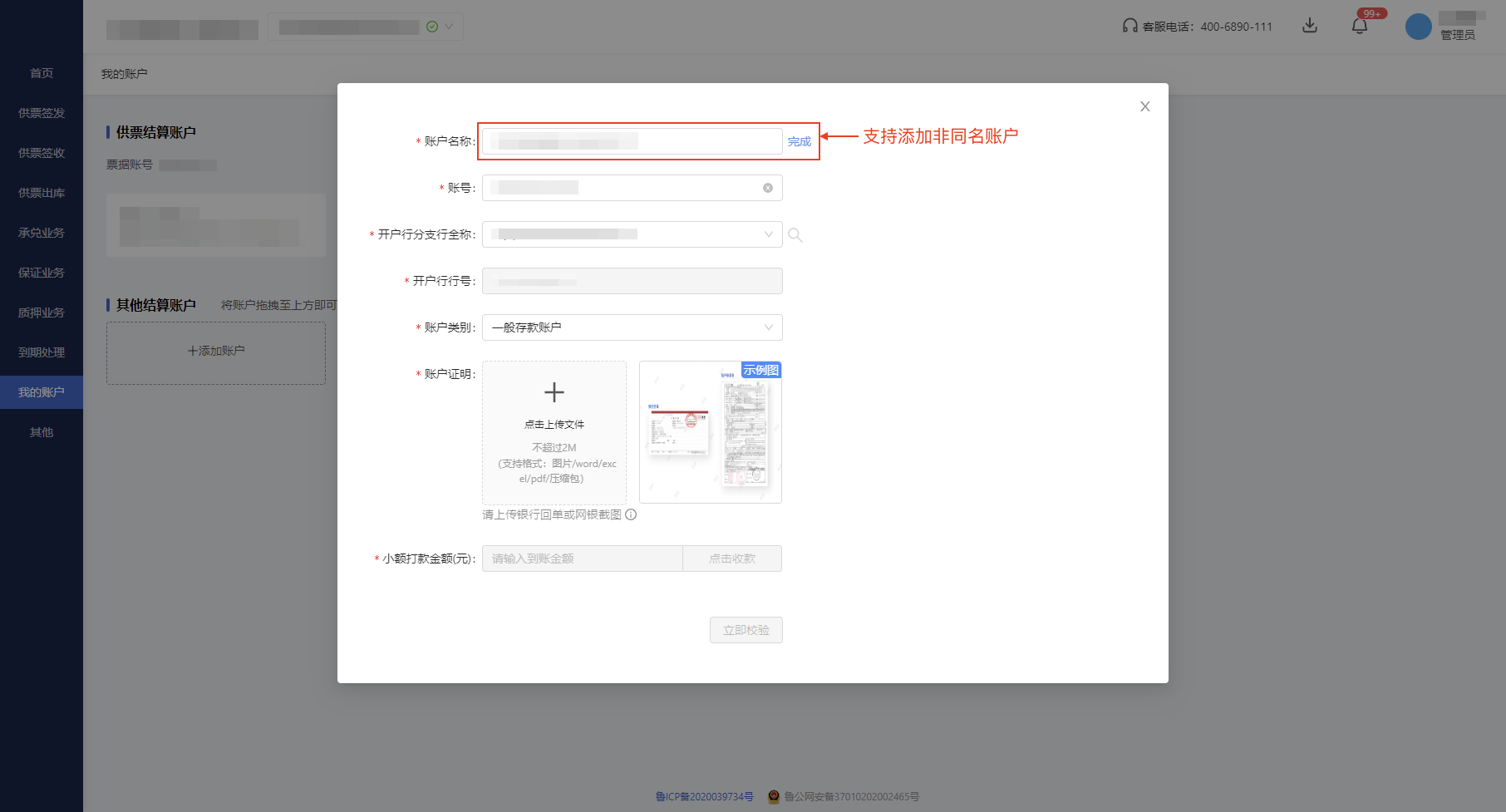This screenshot has width=1506, height=812.
Task: Click the info icon beside the upload hint
Action: 632,514
